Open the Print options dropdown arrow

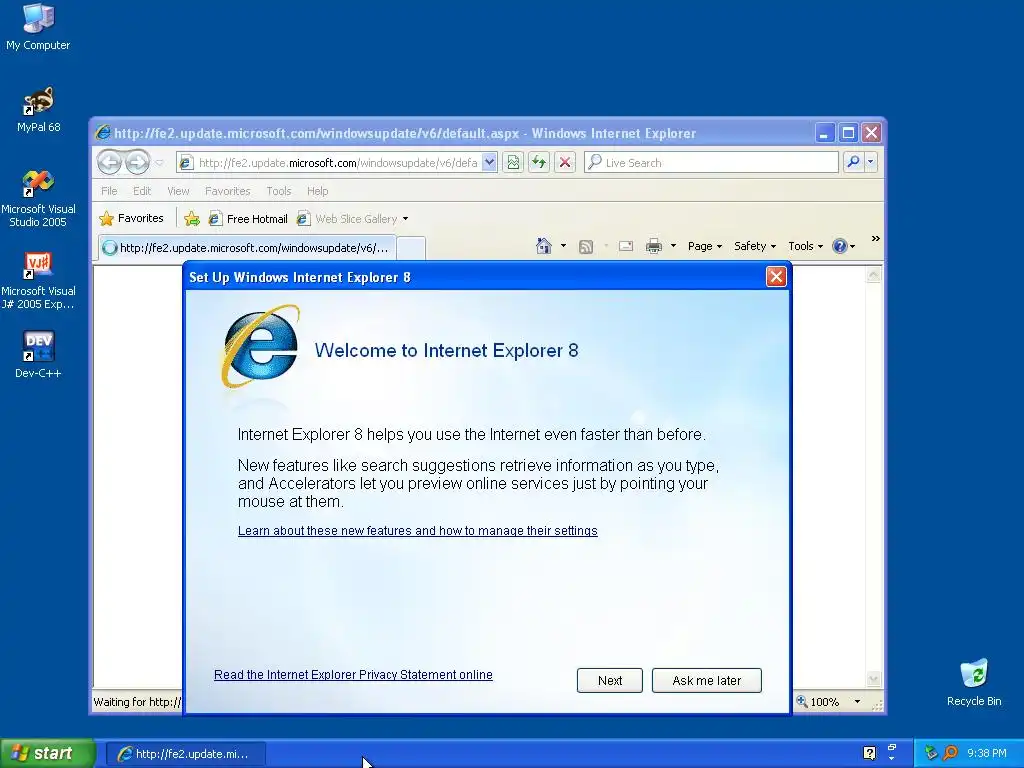point(673,246)
